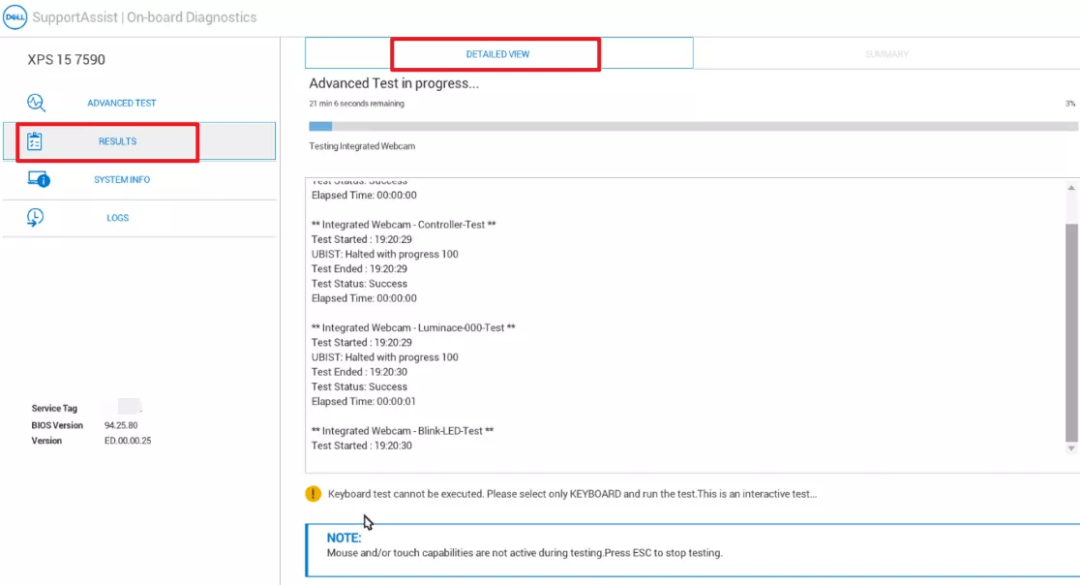This screenshot has height=585, width=1080.
Task: Click the System Info monitor icon
Action: (39, 179)
